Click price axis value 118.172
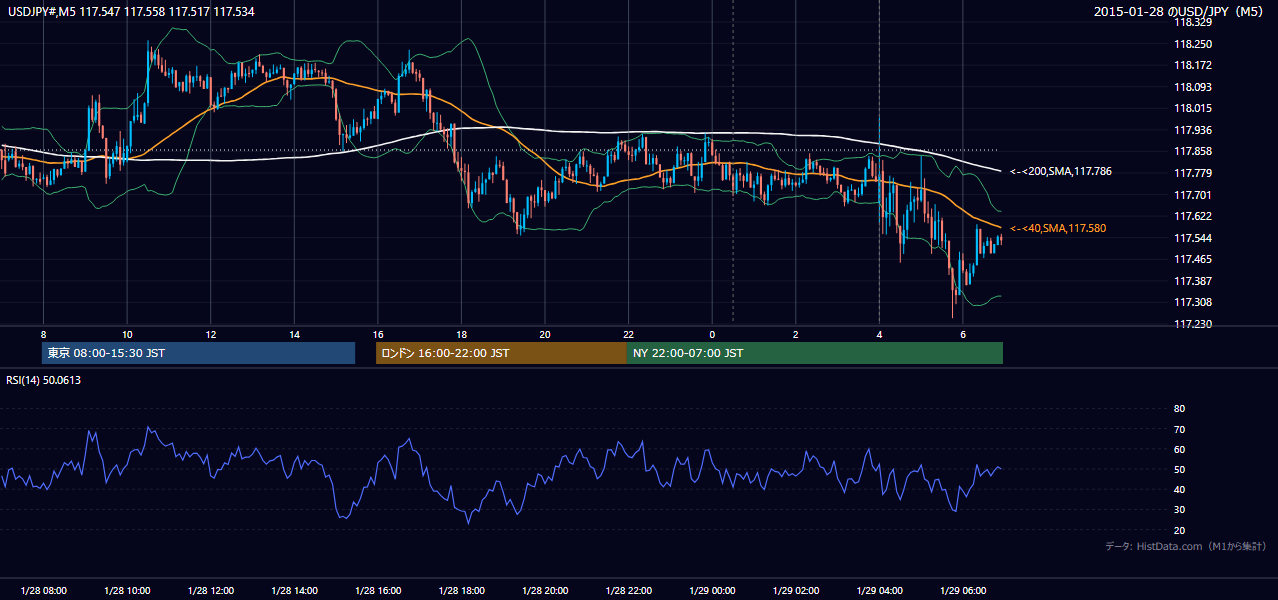1278x600 pixels. (x=1192, y=65)
